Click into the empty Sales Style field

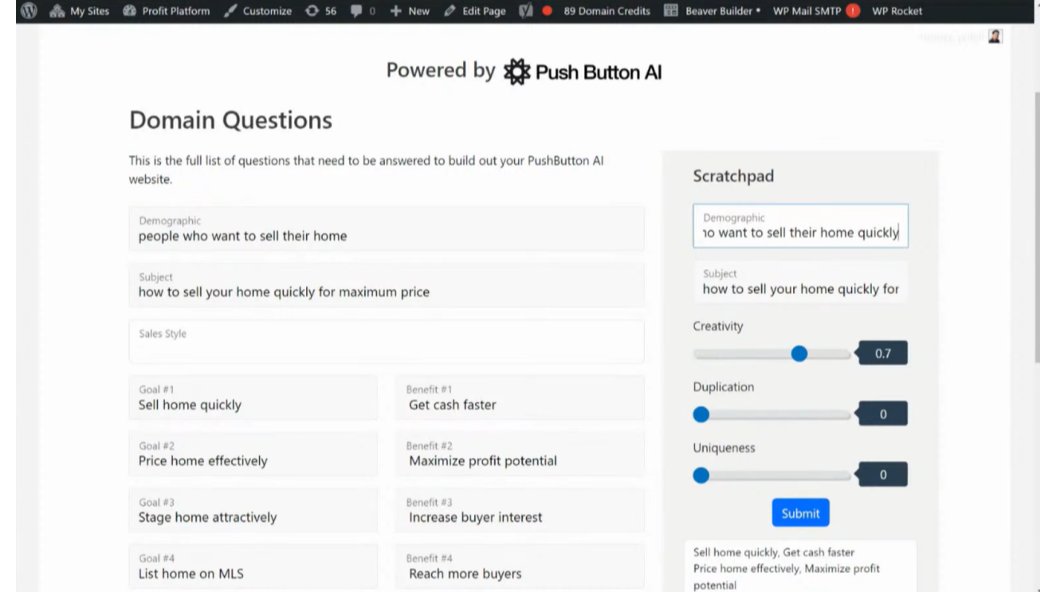tap(387, 341)
